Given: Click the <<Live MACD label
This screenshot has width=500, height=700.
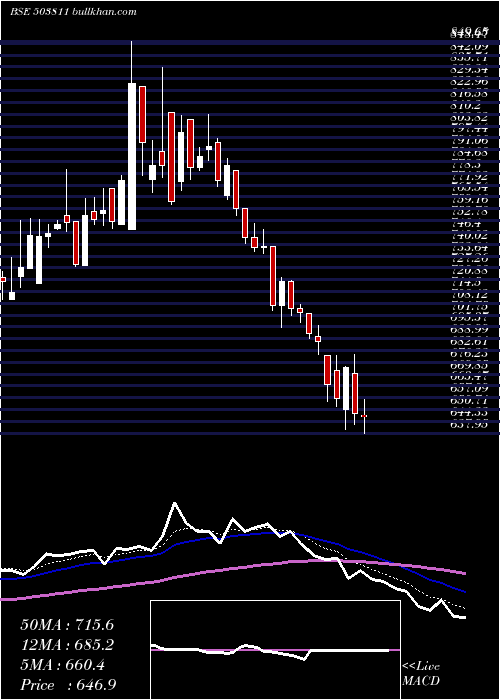Looking at the screenshot, I should (x=421, y=673).
